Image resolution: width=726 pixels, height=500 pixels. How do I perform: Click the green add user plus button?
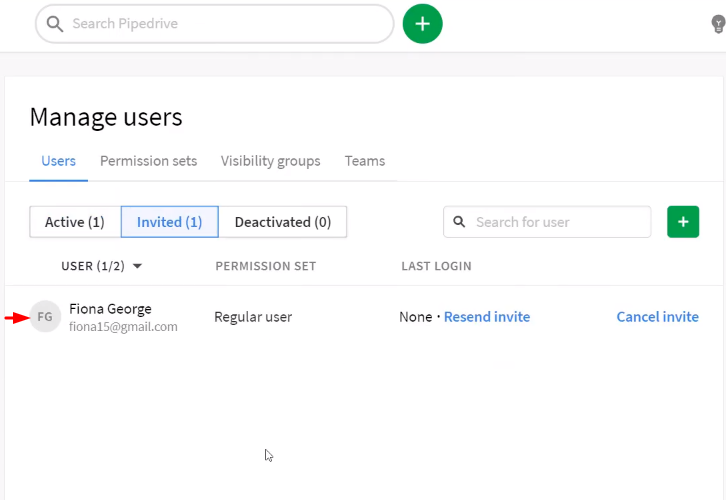pyautogui.click(x=683, y=222)
